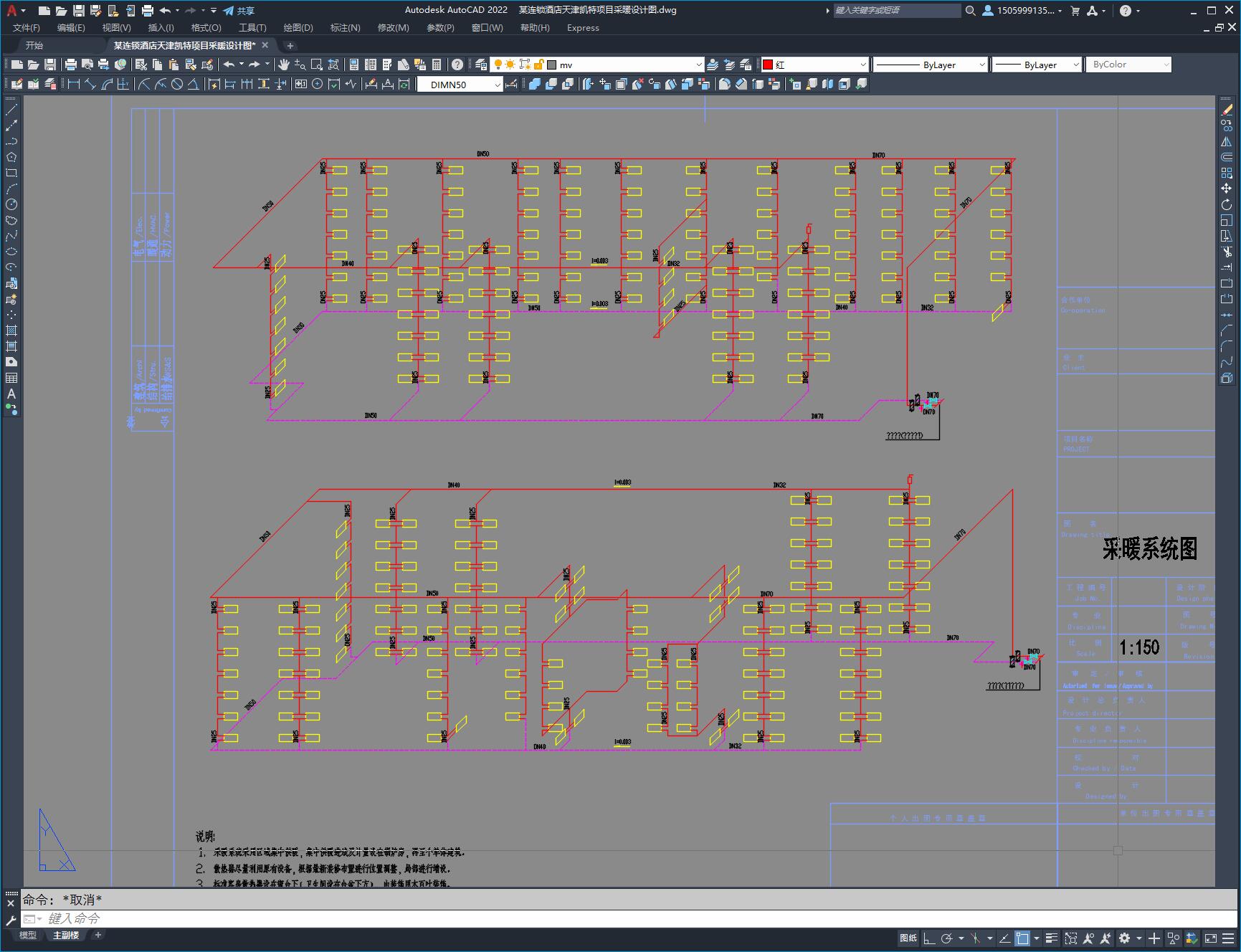Select the Angular dimension tool
This screenshot has height=952, width=1241.
pyautogui.click(x=193, y=84)
